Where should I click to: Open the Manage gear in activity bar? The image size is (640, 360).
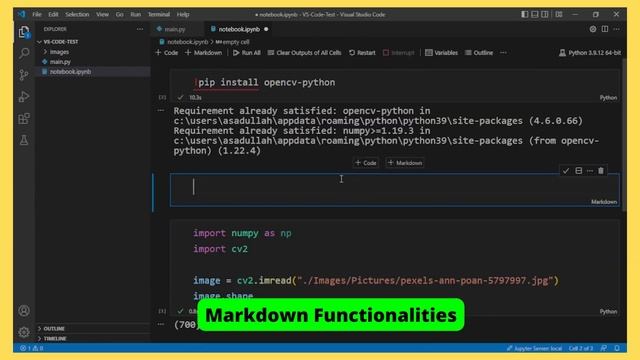click(24, 332)
